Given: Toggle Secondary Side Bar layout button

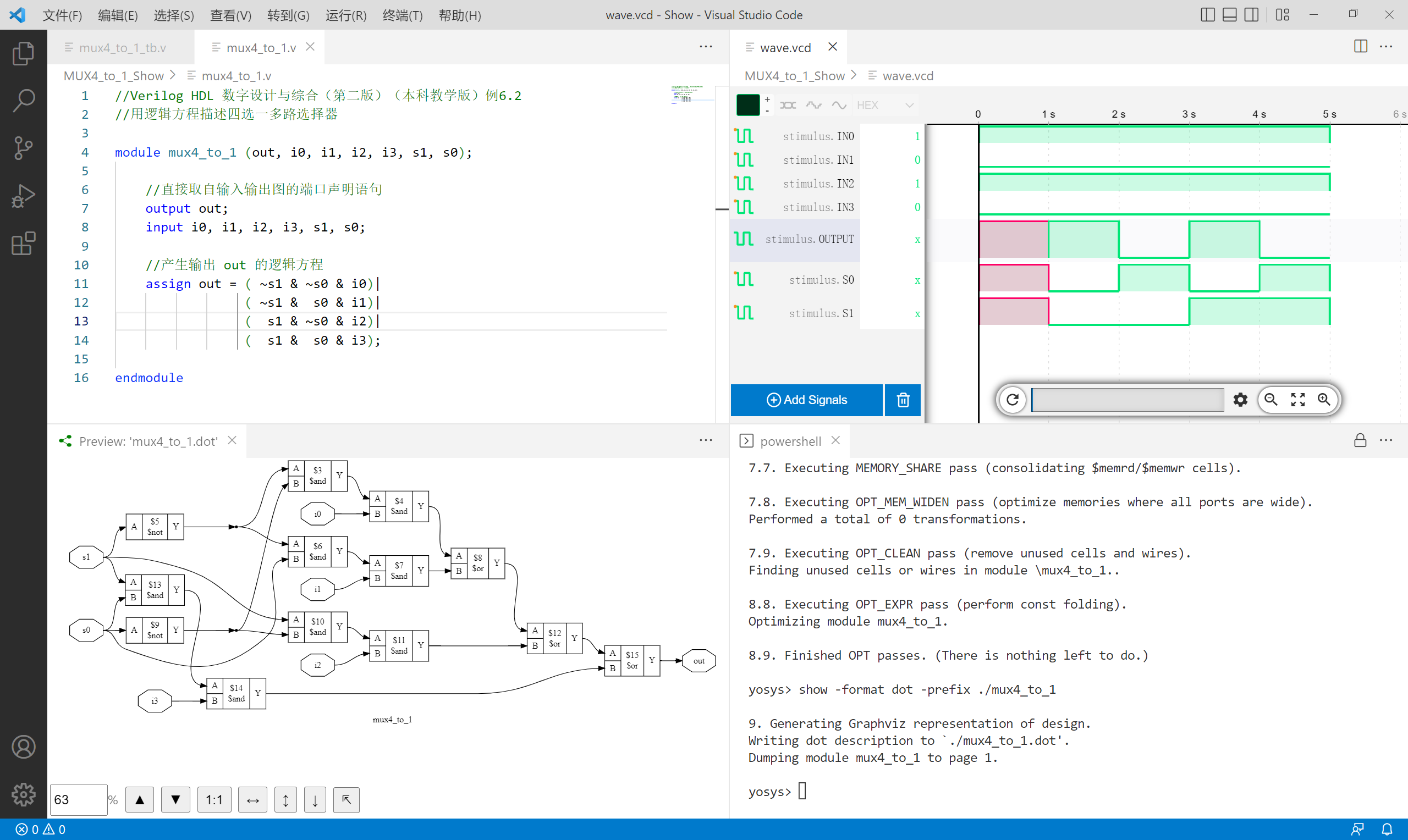Looking at the screenshot, I should point(1251,15).
